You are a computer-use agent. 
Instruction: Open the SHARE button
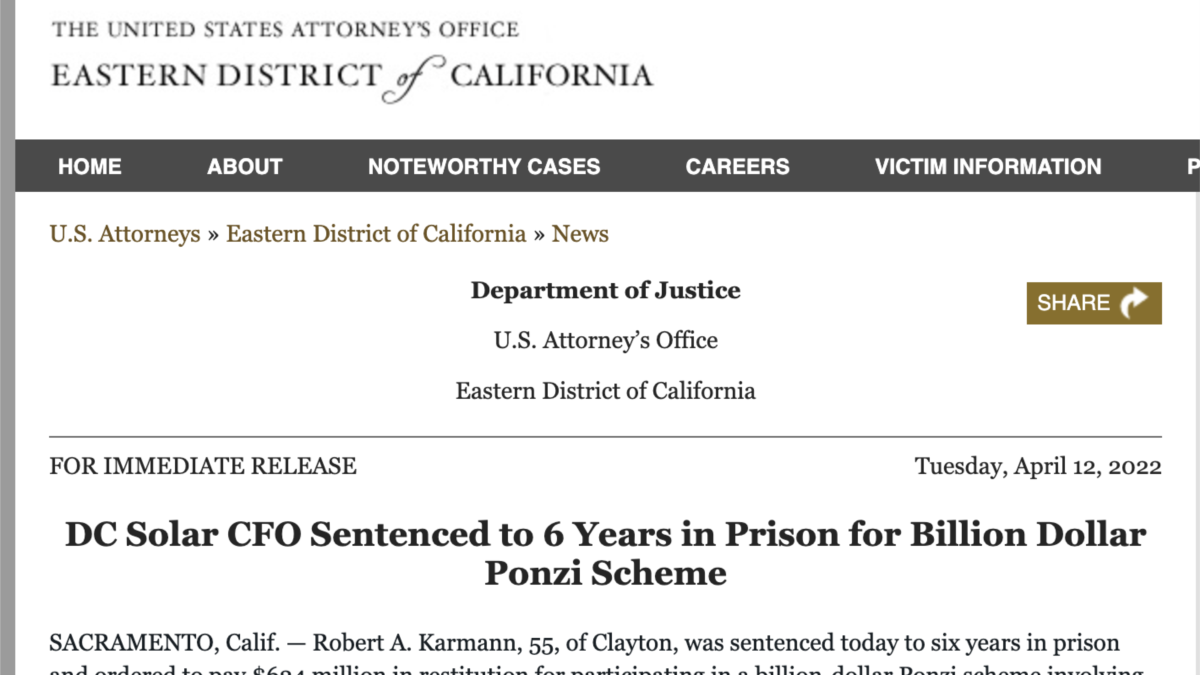pyautogui.click(x=1094, y=303)
